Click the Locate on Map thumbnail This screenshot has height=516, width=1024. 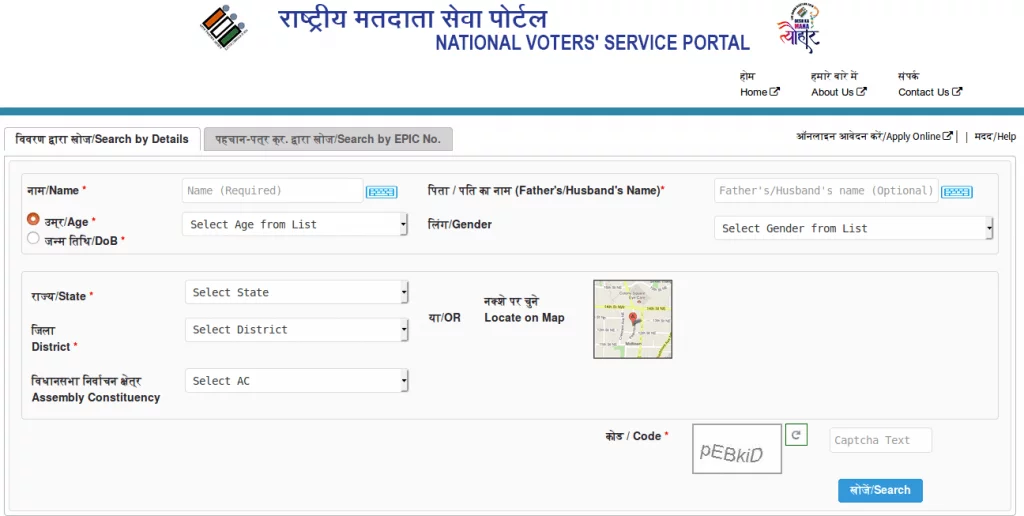click(x=632, y=319)
